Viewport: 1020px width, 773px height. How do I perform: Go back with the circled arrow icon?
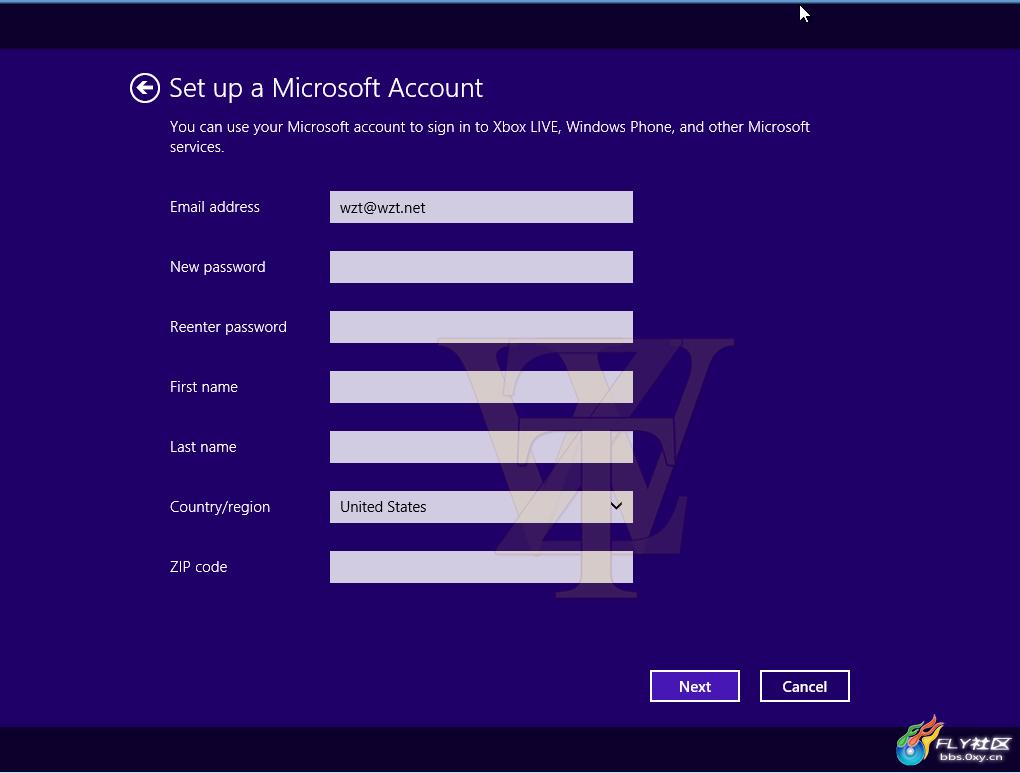coord(144,88)
